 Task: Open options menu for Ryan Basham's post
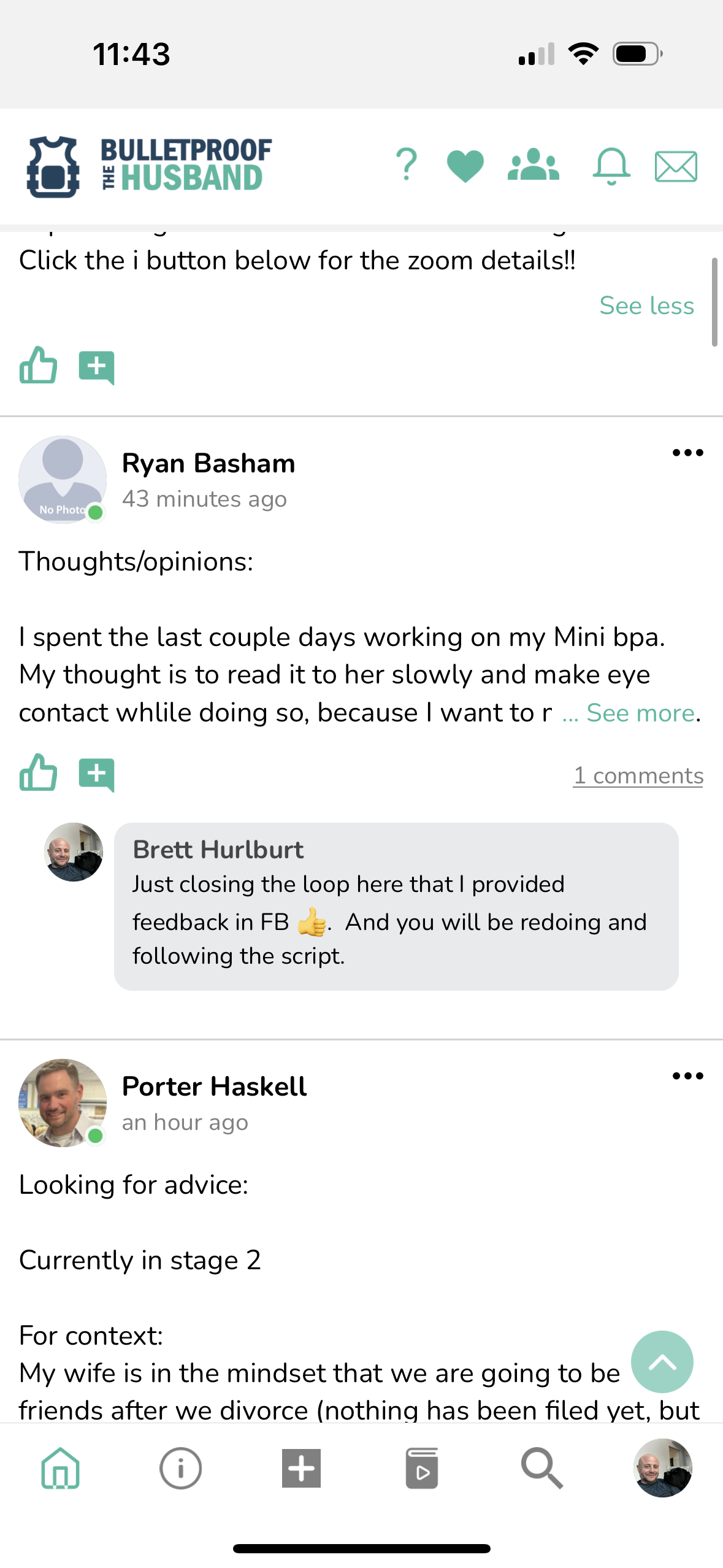(687, 453)
